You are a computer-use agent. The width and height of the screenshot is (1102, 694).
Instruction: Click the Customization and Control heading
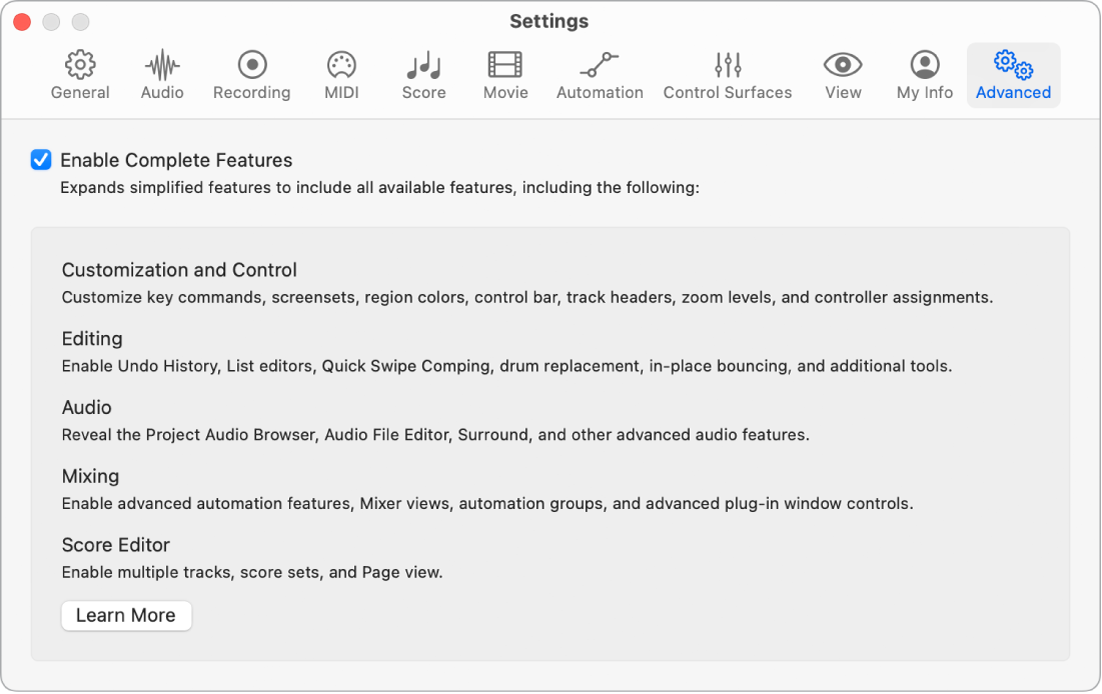pyautogui.click(x=179, y=270)
